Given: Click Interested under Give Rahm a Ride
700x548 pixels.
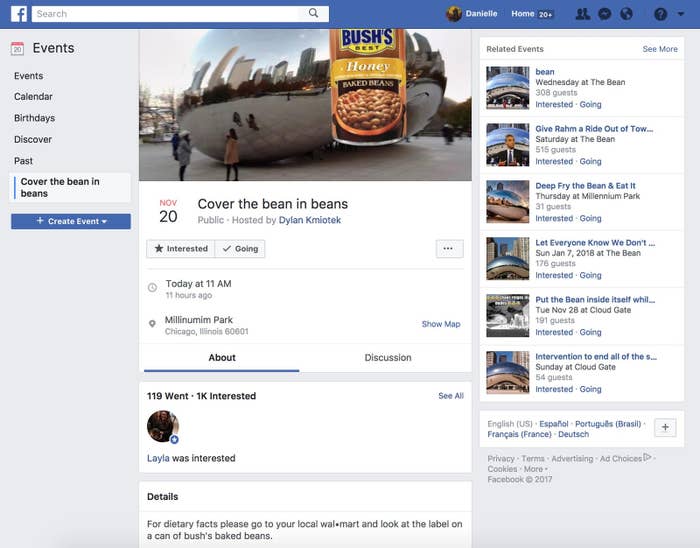Looking at the screenshot, I should point(554,162).
